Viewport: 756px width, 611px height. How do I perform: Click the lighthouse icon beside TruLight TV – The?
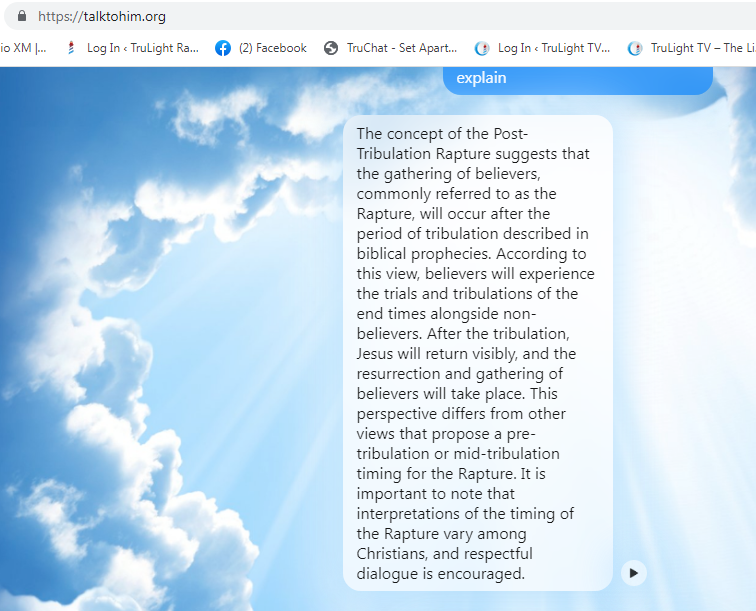[x=634, y=48]
